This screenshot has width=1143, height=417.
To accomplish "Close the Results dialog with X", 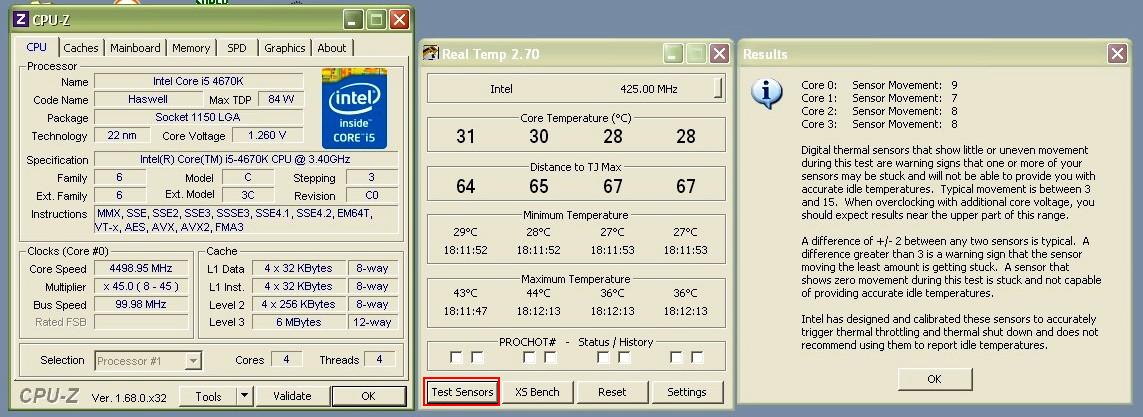I will coord(1117,53).
